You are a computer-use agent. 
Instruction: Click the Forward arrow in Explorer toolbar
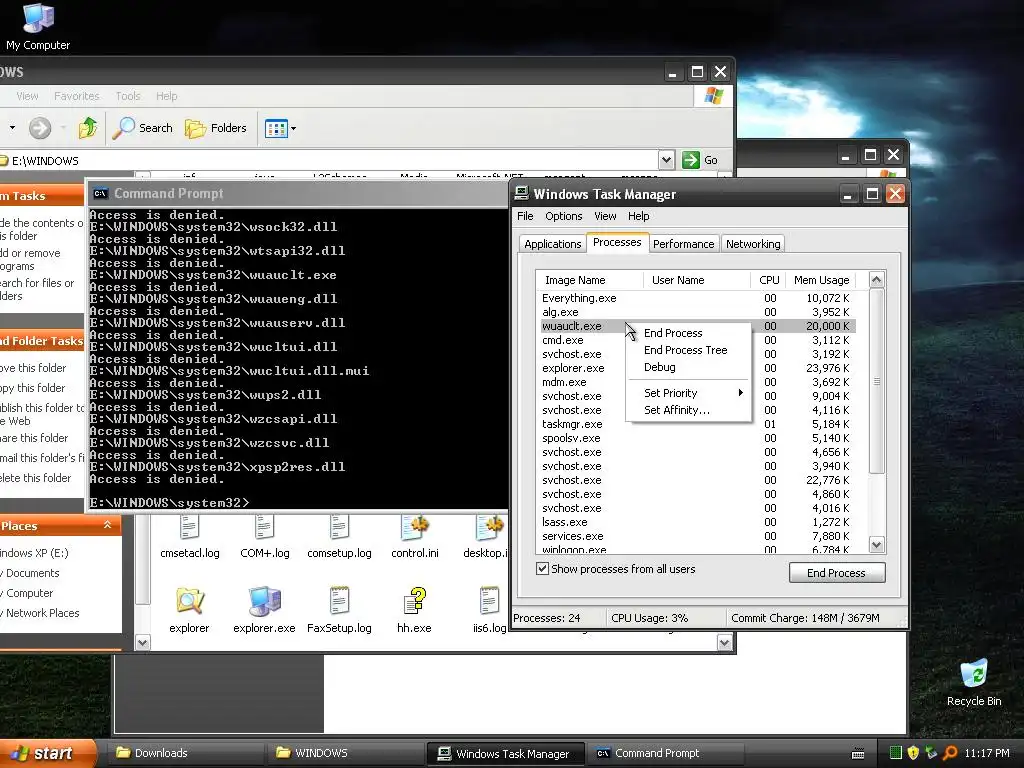40,128
